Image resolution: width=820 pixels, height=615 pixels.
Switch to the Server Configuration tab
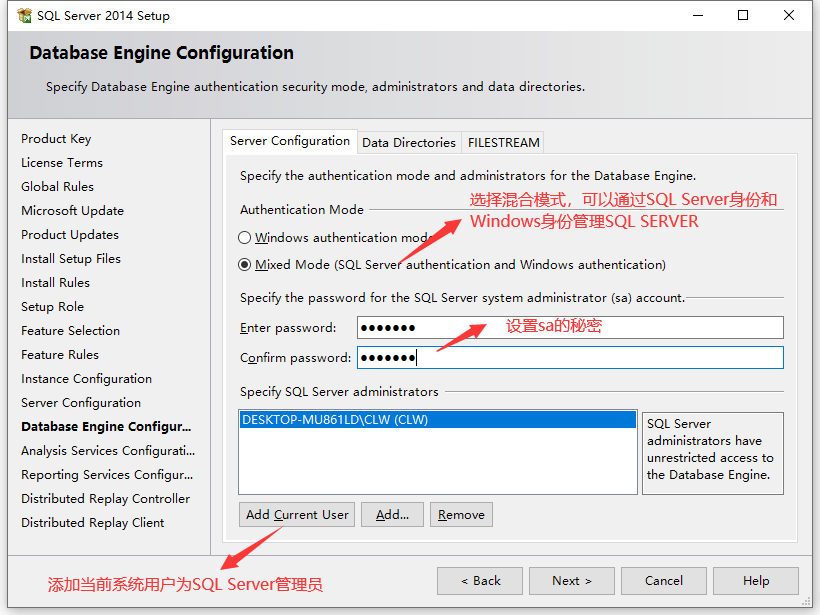[x=290, y=141]
